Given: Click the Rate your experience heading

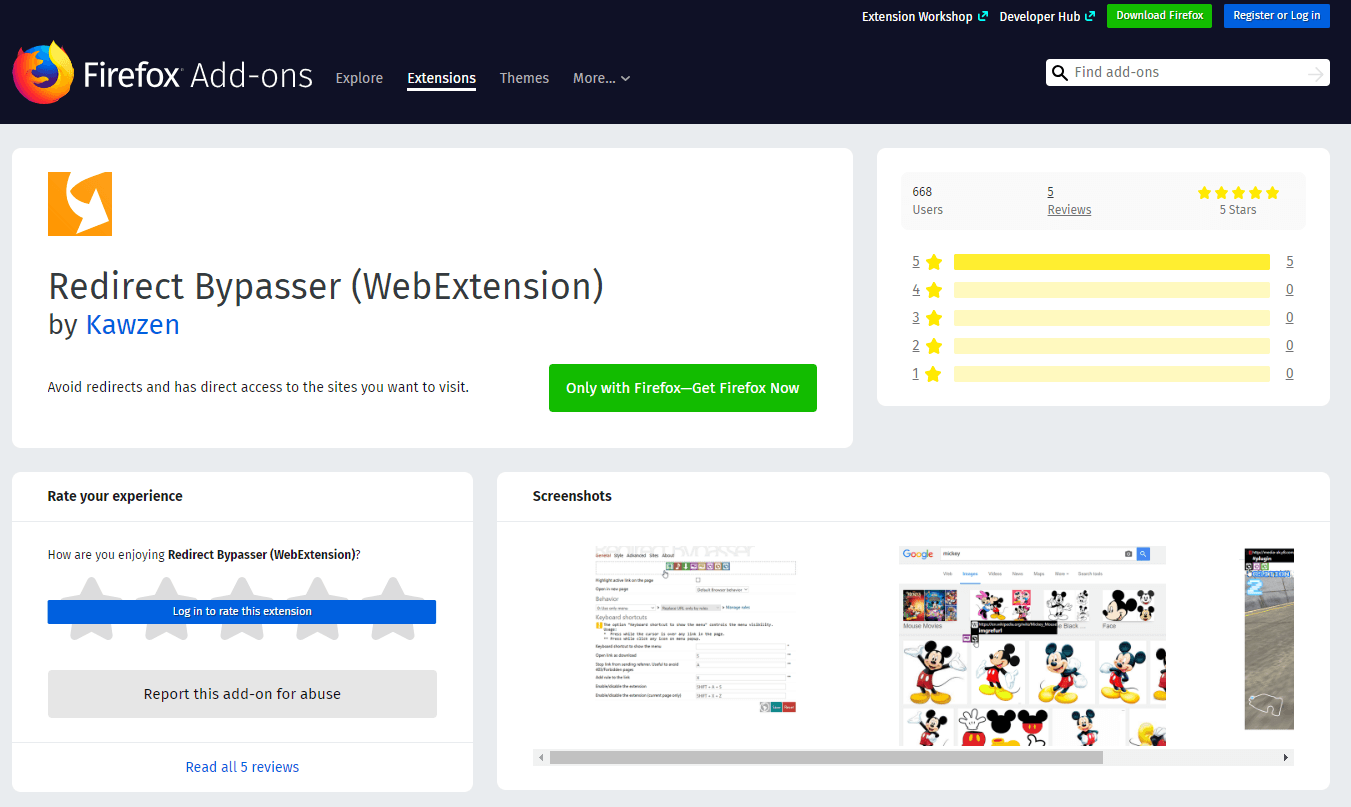Looking at the screenshot, I should pos(115,496).
